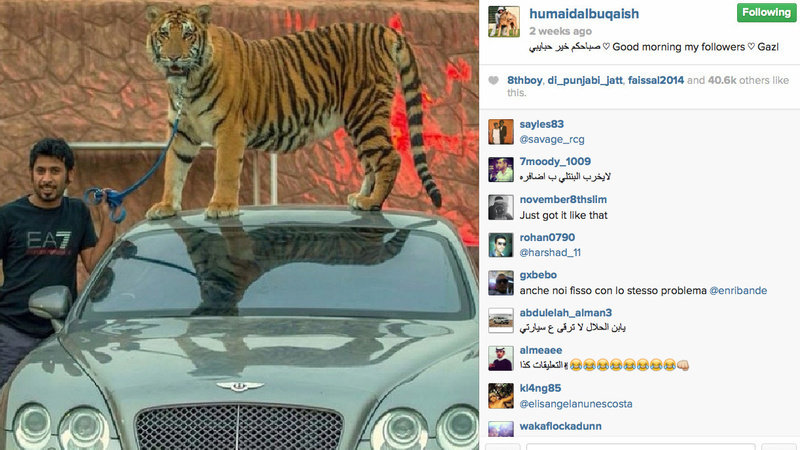The height and width of the screenshot is (450, 800).
Task: Click gxbebo commenter avatar
Action: [501, 283]
